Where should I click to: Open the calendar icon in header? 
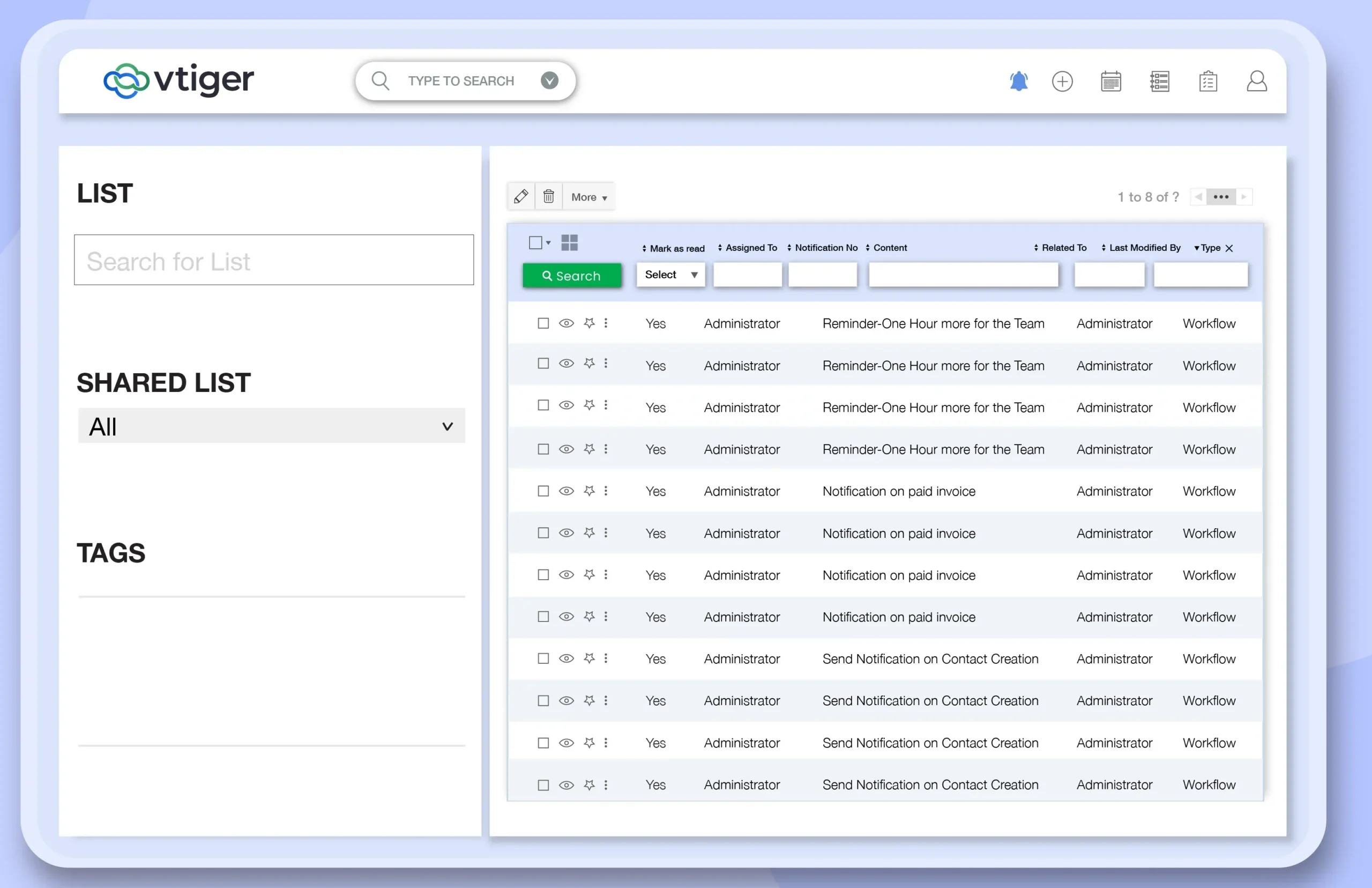1110,82
